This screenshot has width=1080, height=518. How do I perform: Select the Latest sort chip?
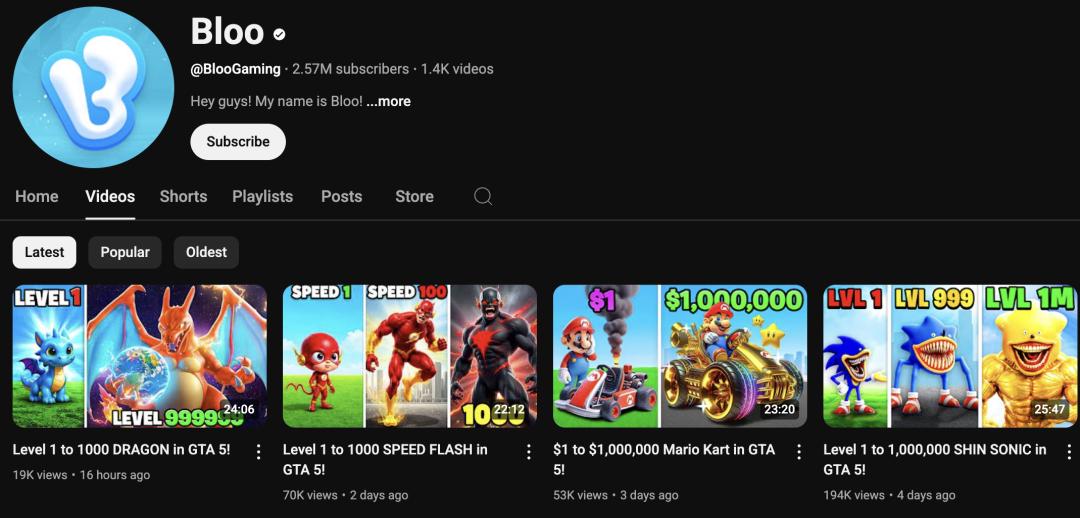tap(44, 252)
